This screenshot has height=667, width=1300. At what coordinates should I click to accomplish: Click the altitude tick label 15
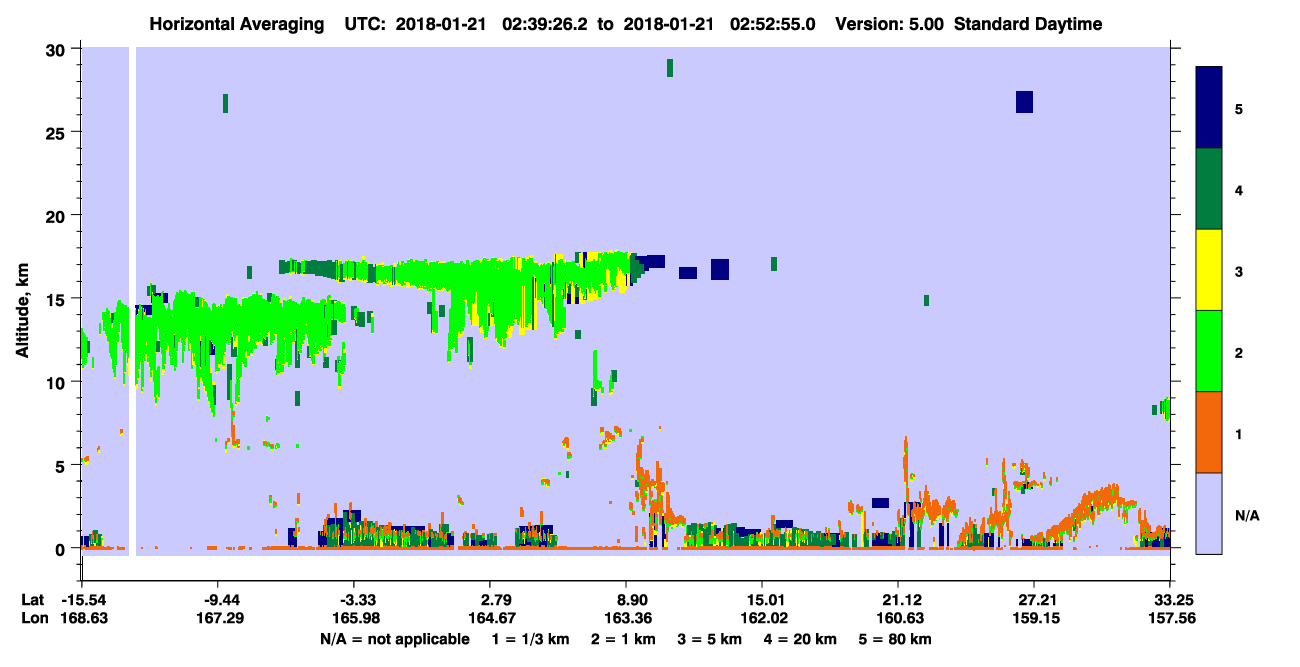tap(58, 299)
